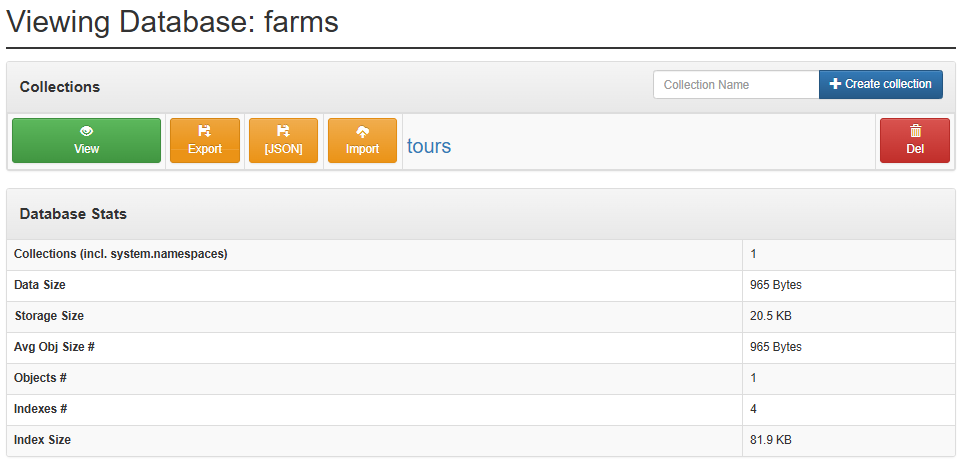Screen dimensions: 960x459
Task: Click the eye icon on View button
Action: click(86, 131)
